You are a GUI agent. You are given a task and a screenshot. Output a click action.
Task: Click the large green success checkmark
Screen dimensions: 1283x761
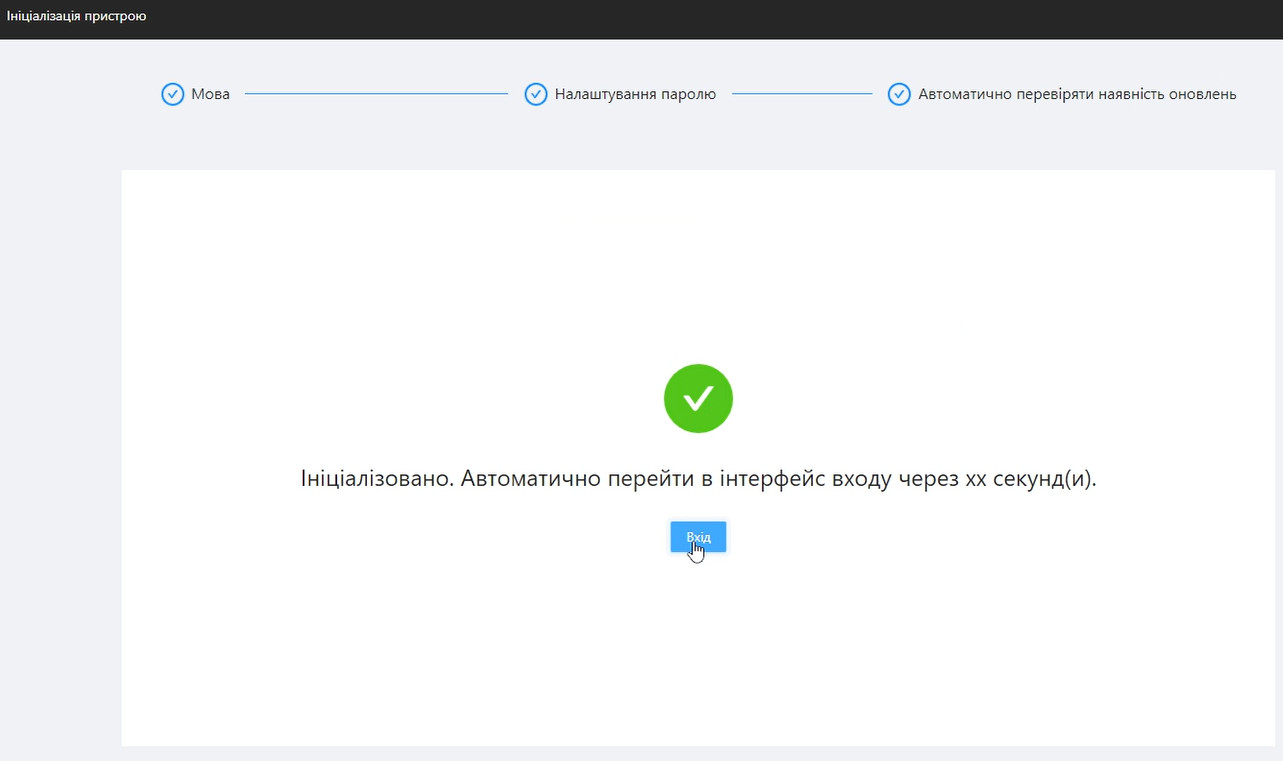(698, 398)
